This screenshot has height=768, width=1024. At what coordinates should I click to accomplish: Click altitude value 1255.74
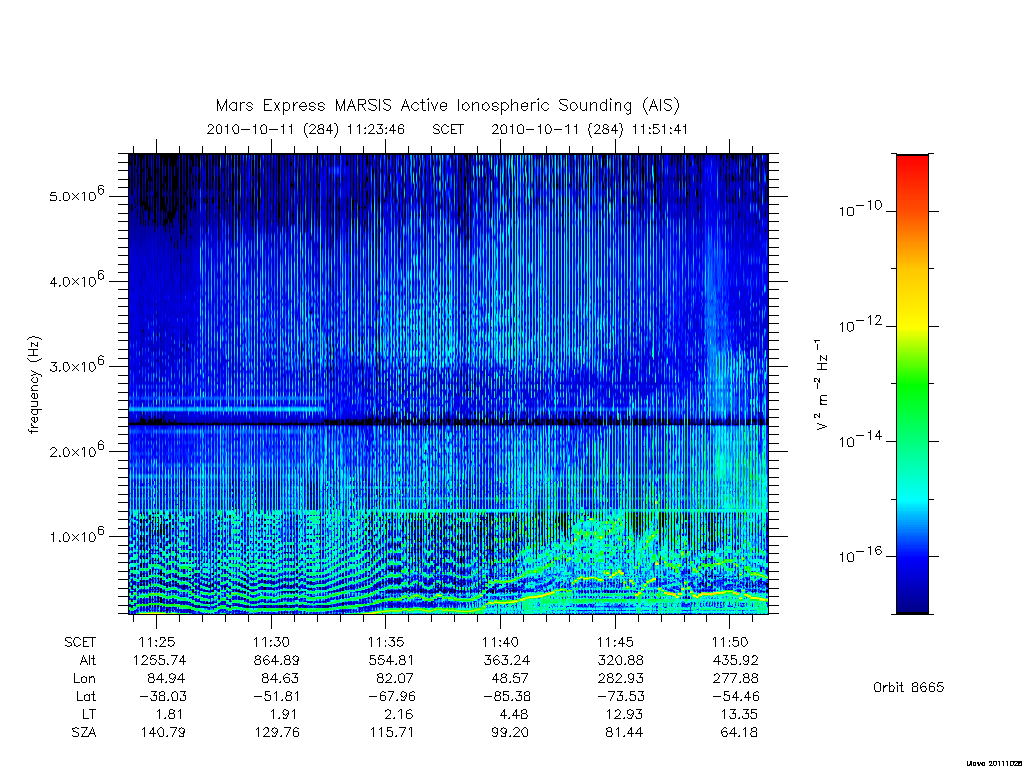click(159, 660)
